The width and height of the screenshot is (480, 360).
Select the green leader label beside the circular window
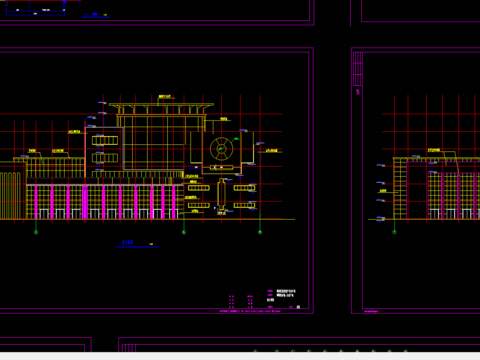click(236, 139)
